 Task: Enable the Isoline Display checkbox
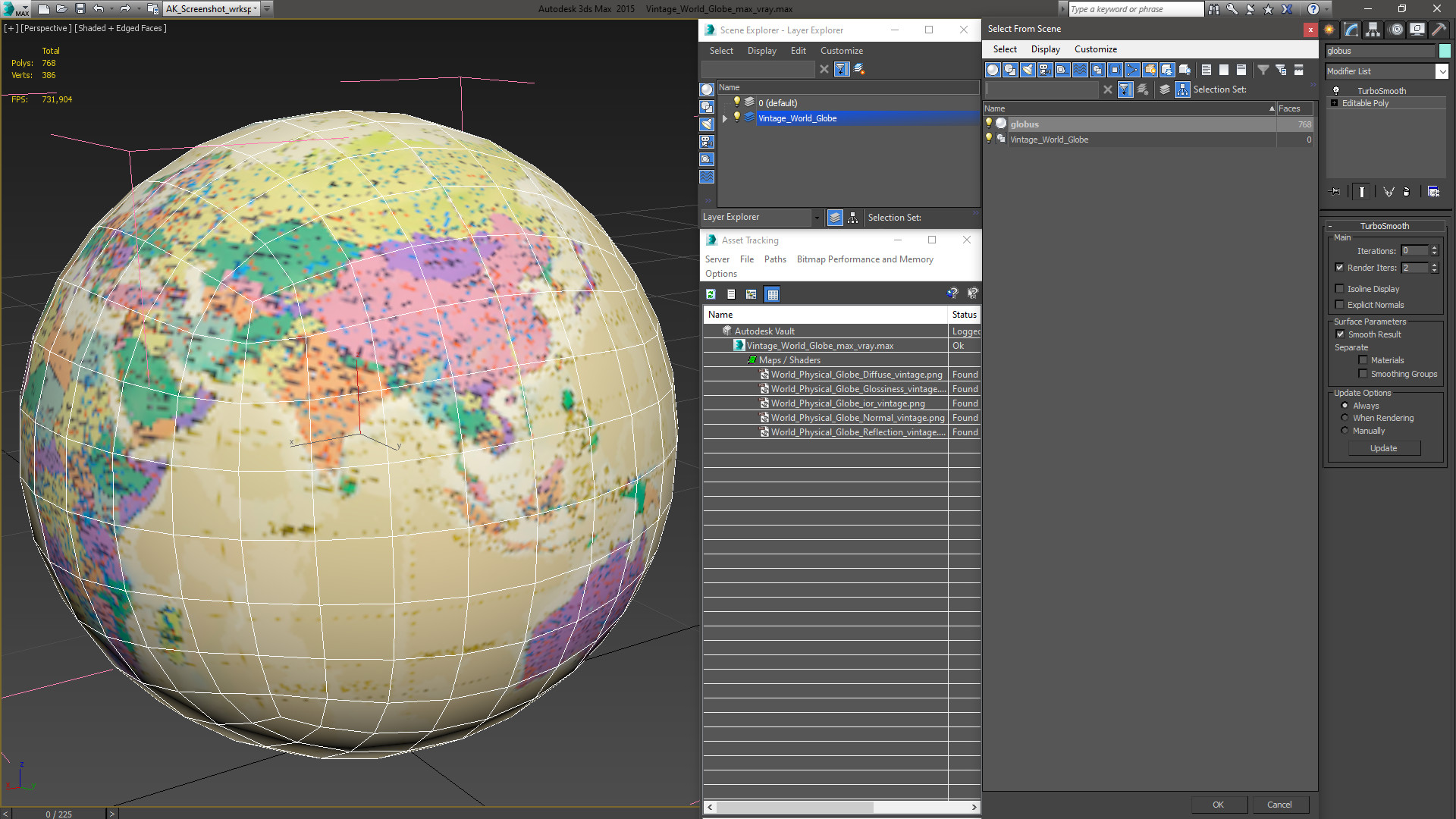pyautogui.click(x=1339, y=289)
